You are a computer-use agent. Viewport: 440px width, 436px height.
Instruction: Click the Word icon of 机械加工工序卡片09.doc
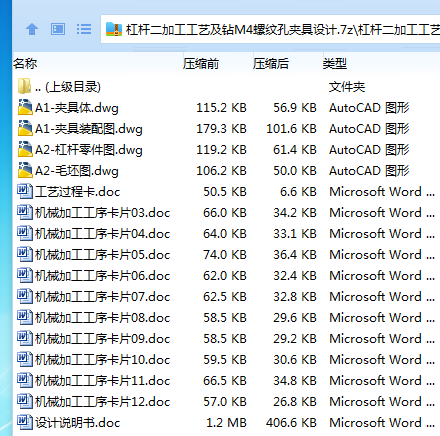pos(25,338)
